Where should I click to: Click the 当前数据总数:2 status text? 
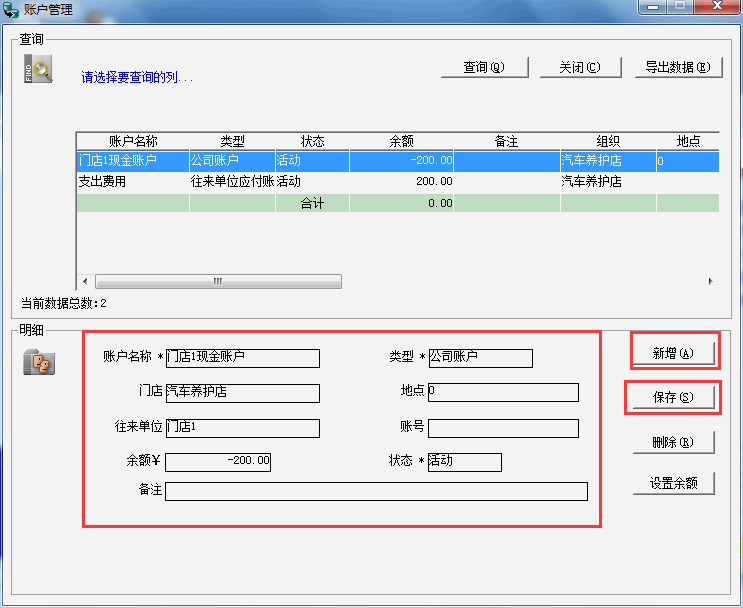pos(64,303)
